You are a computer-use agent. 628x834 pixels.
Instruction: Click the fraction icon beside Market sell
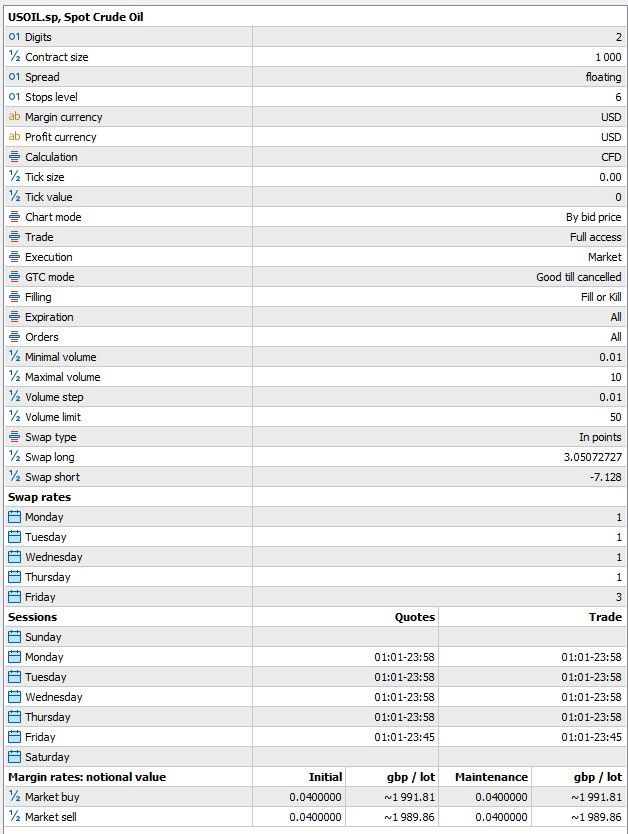pos(14,816)
